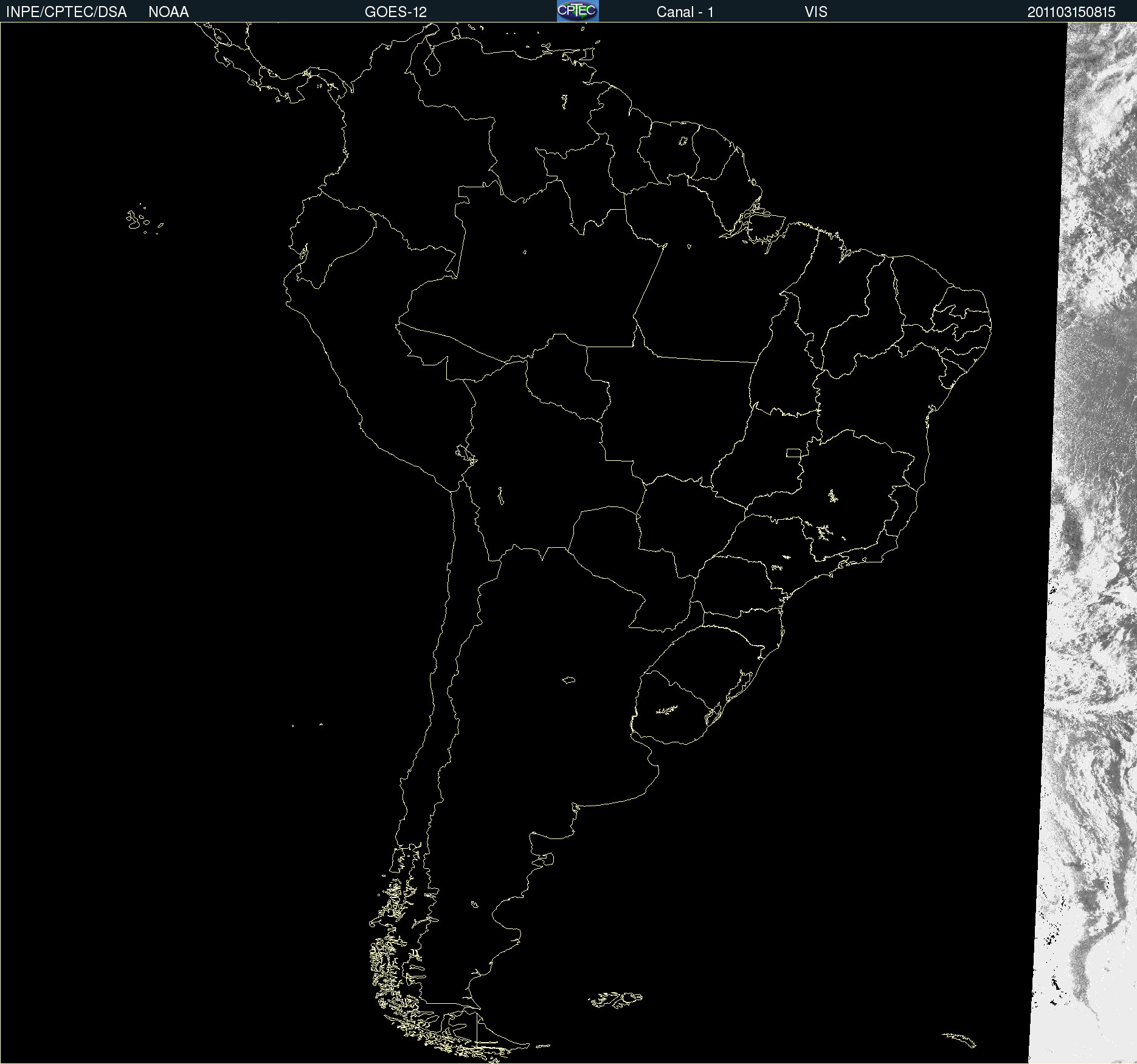
Task: Click the VIS label in the header
Action: [816, 12]
